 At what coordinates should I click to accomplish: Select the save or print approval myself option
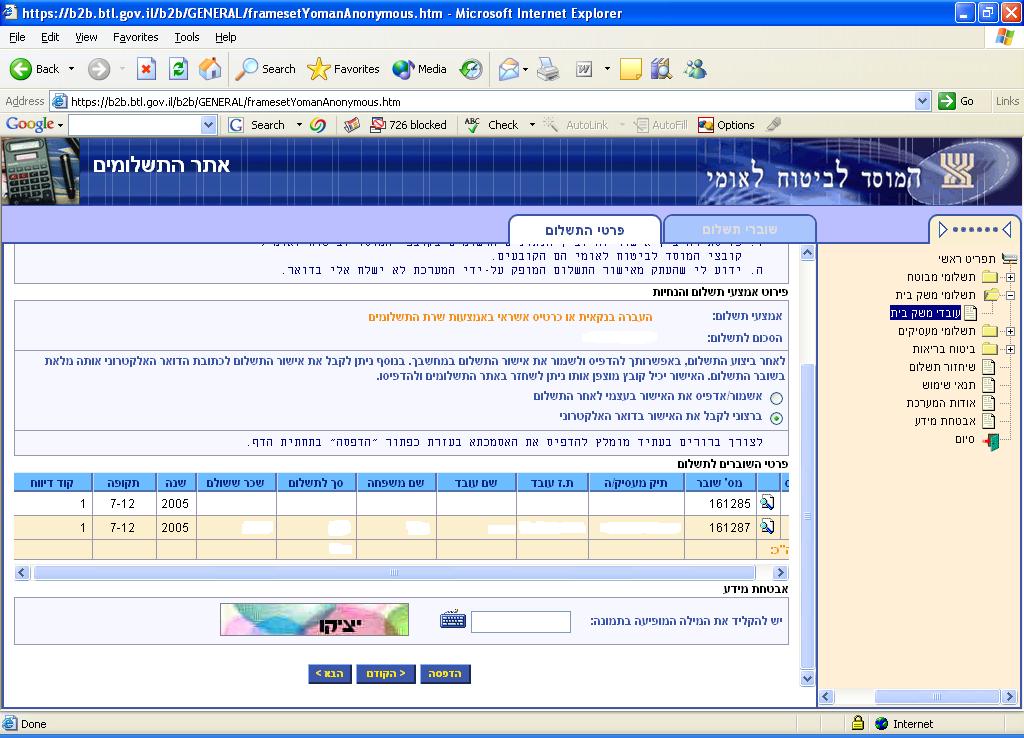pyautogui.click(x=777, y=398)
